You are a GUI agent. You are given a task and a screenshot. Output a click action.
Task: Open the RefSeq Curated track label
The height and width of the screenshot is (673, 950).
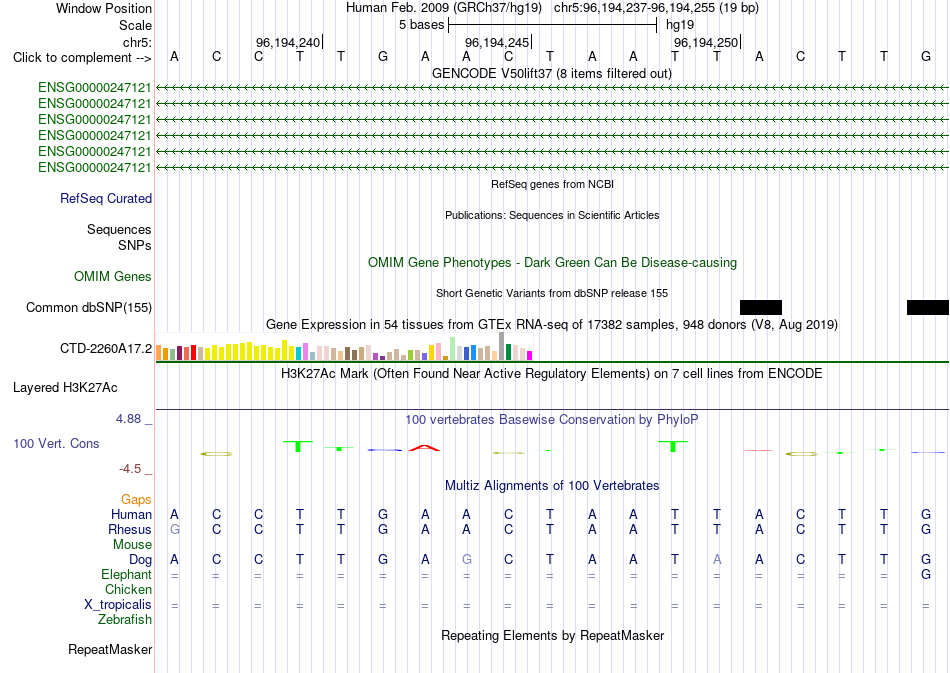pyautogui.click(x=106, y=198)
